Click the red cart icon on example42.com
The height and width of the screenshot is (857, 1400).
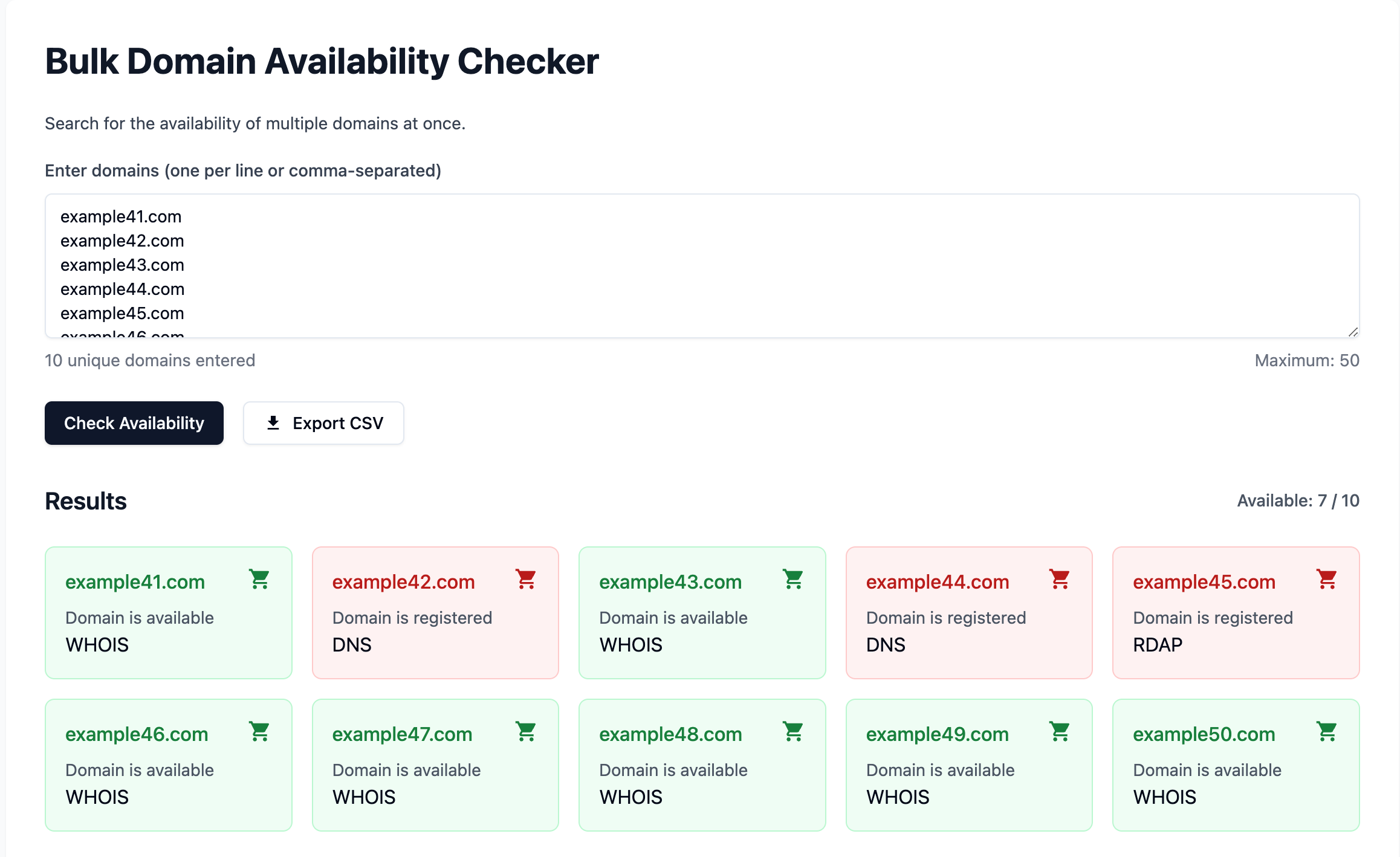[526, 579]
